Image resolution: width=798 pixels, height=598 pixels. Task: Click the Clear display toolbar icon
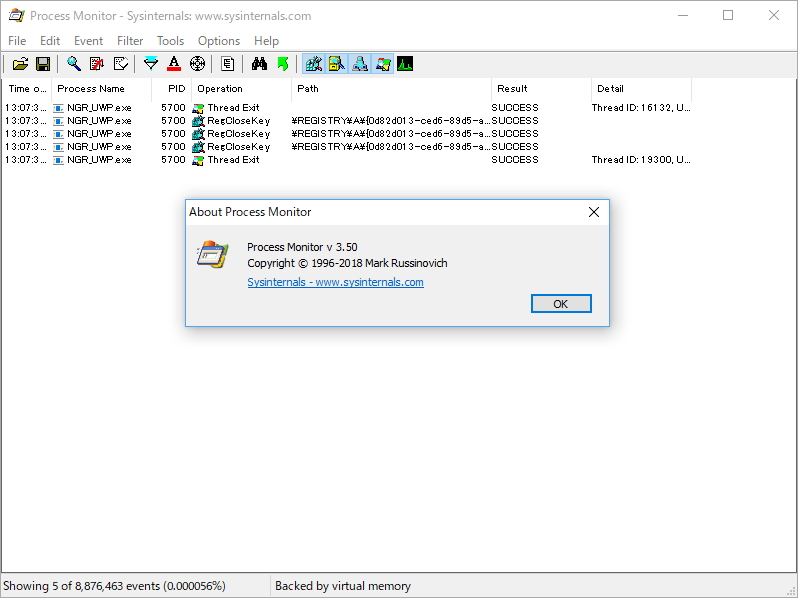tap(121, 64)
